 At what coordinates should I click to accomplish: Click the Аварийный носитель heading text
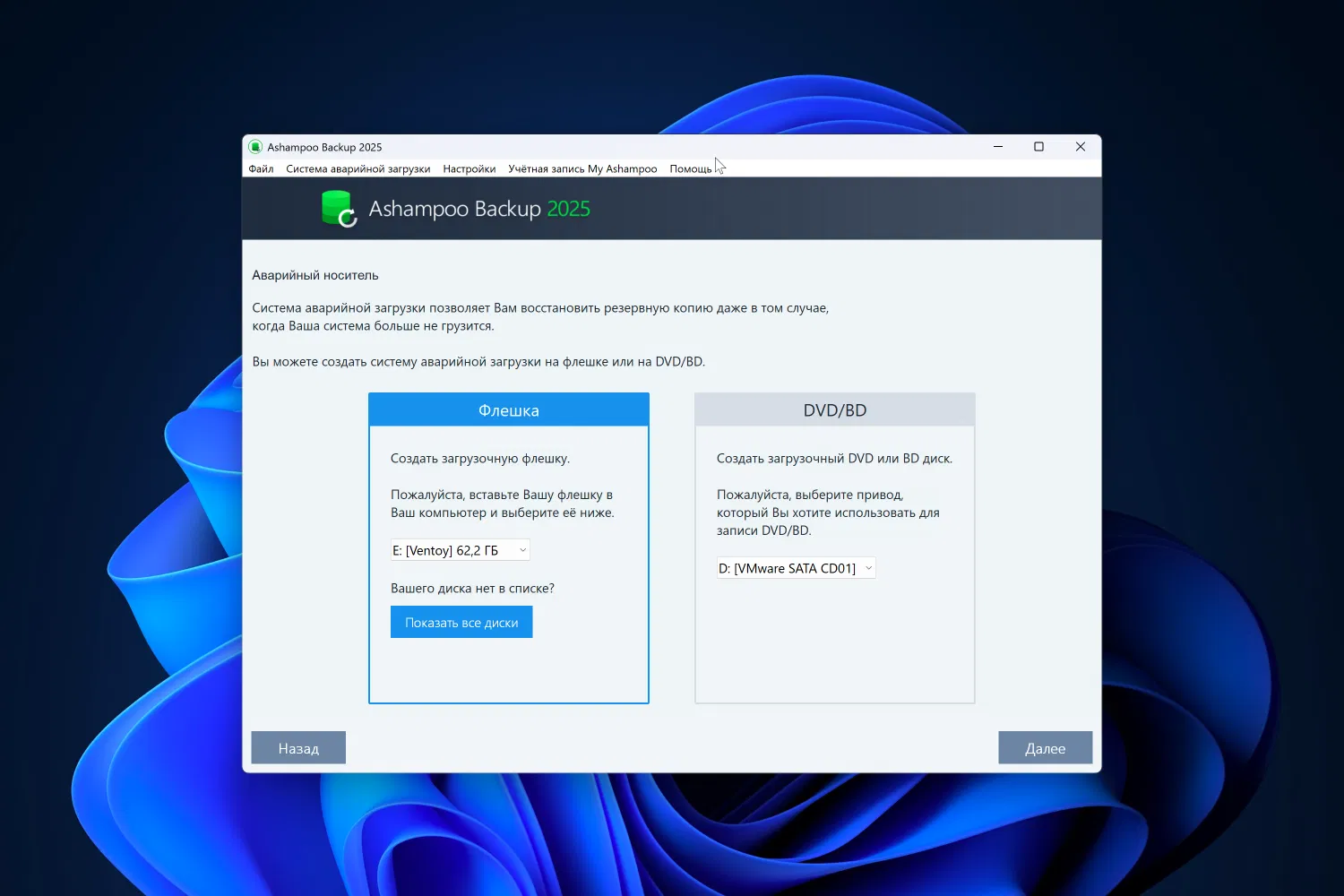315,275
